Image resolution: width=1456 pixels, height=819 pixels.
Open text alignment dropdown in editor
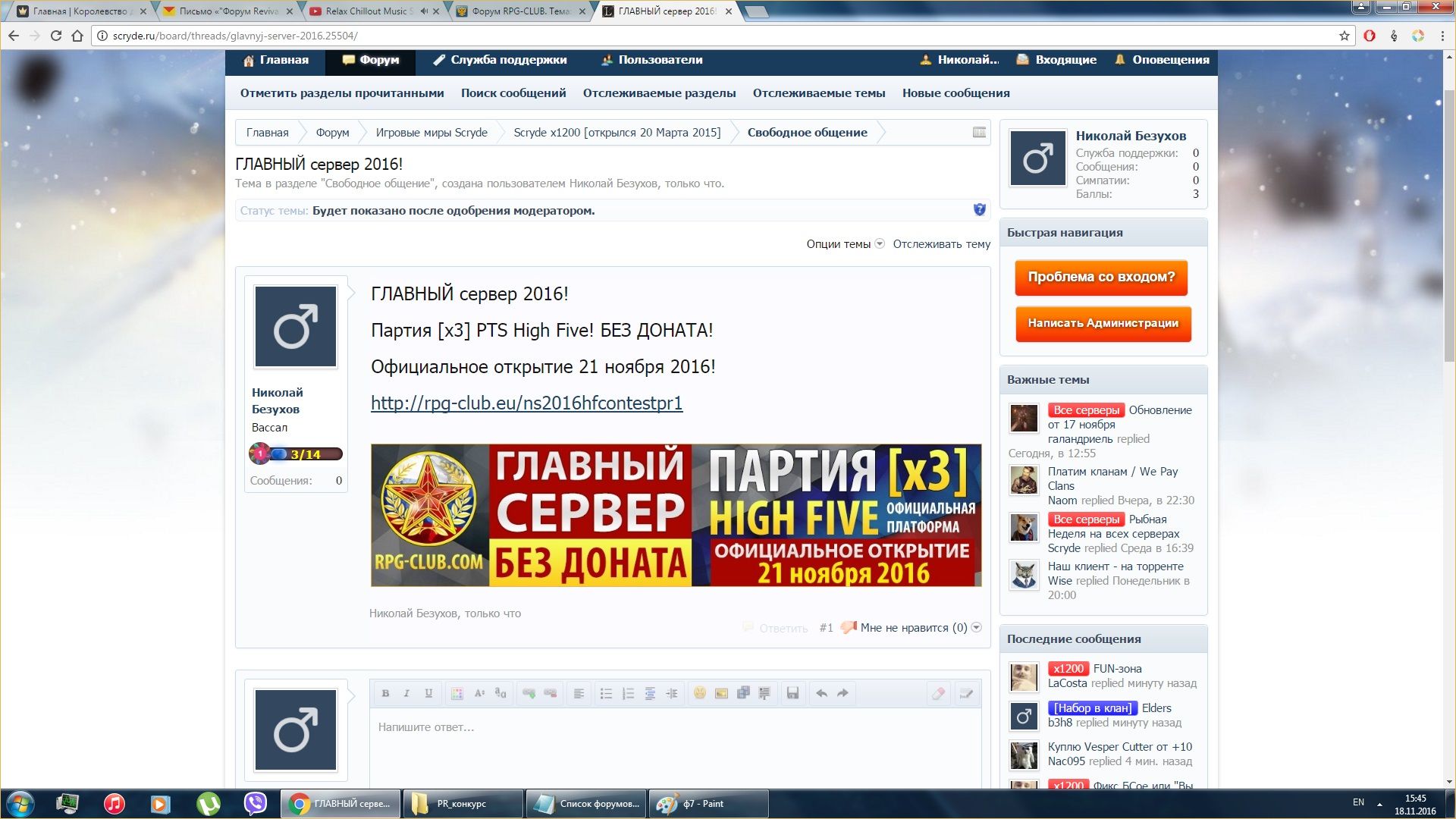tap(579, 693)
